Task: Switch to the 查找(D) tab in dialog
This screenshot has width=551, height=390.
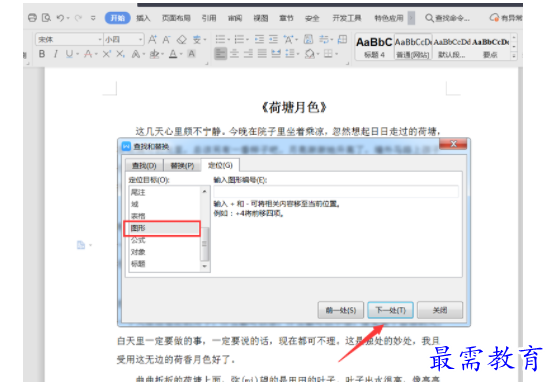Action: [x=144, y=165]
